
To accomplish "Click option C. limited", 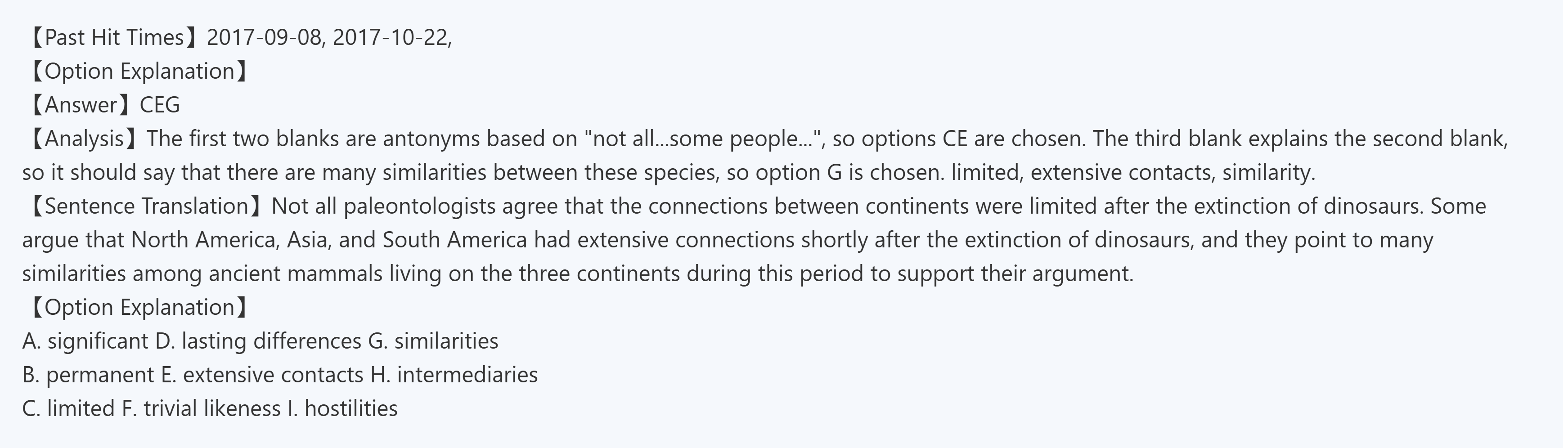I will [69, 408].
